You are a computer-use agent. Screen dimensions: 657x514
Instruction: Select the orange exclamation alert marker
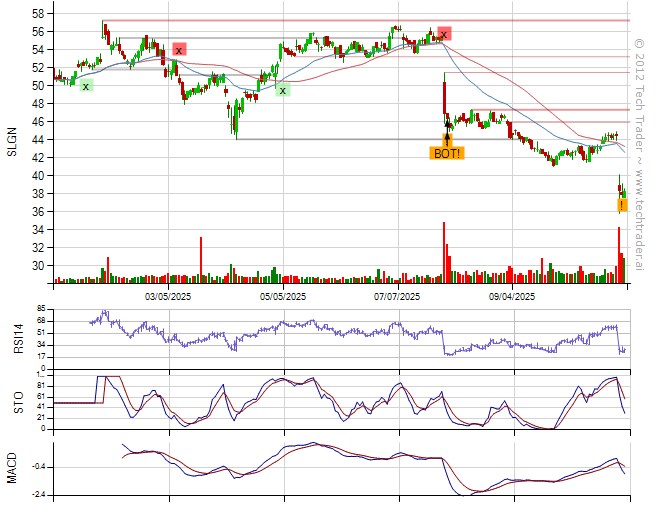coord(622,205)
